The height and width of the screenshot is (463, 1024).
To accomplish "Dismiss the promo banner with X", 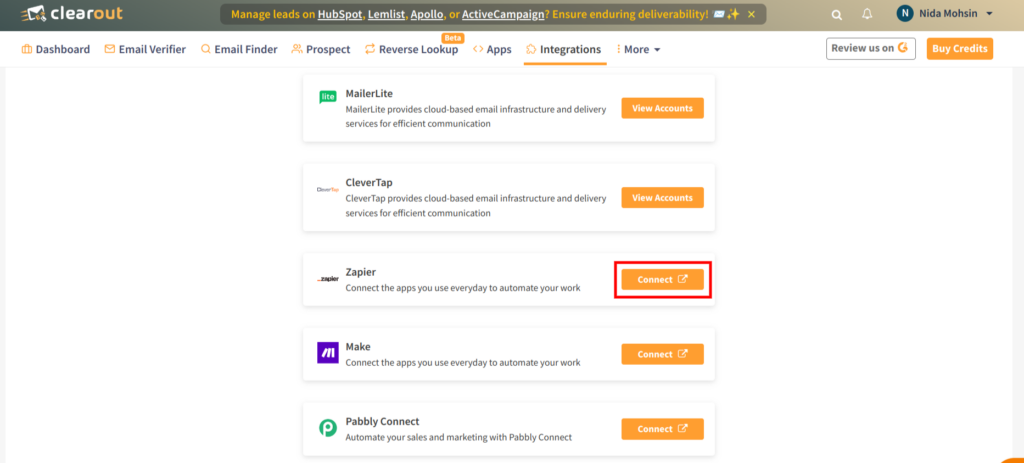I will (752, 14).
